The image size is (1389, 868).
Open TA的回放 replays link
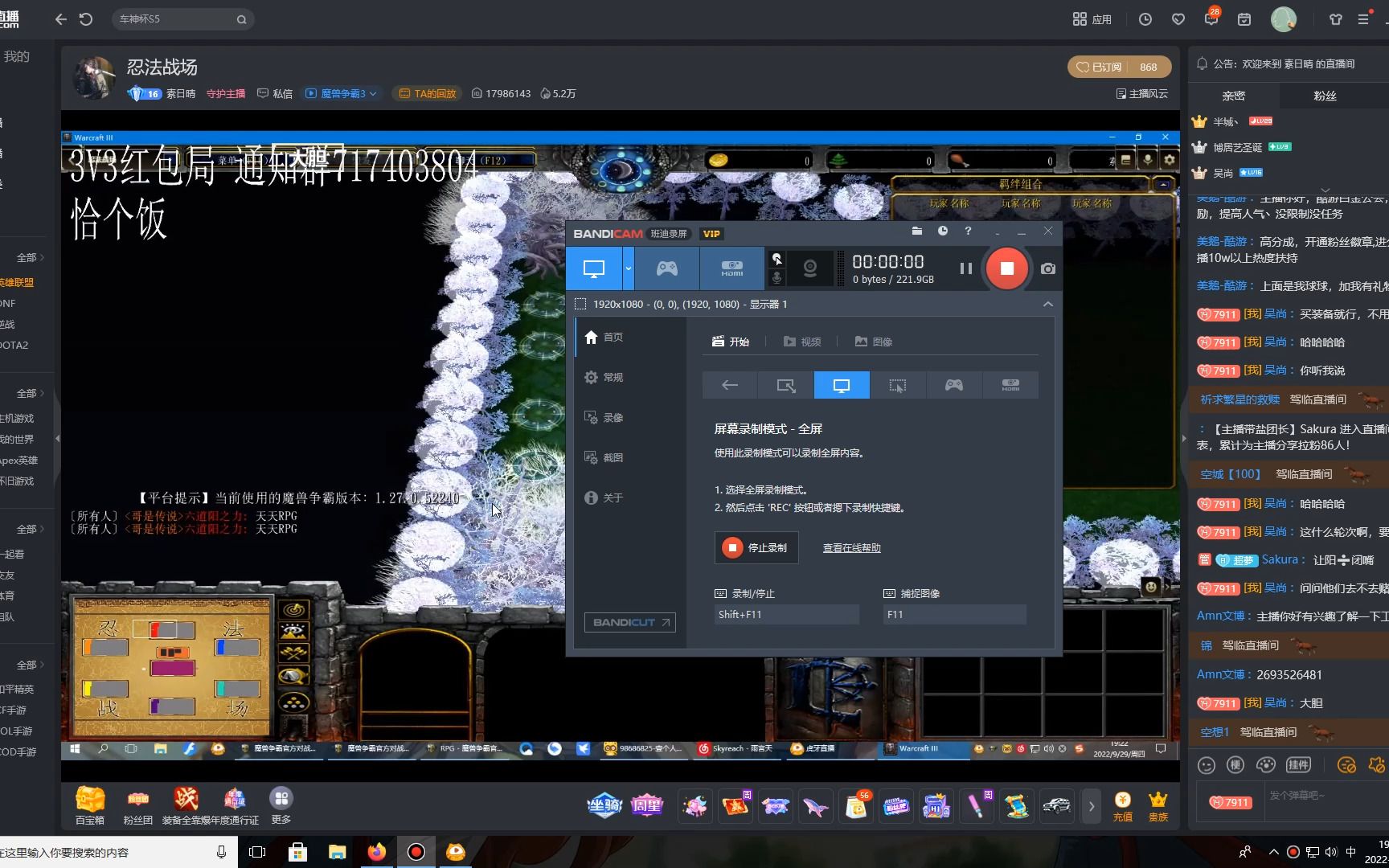428,94
